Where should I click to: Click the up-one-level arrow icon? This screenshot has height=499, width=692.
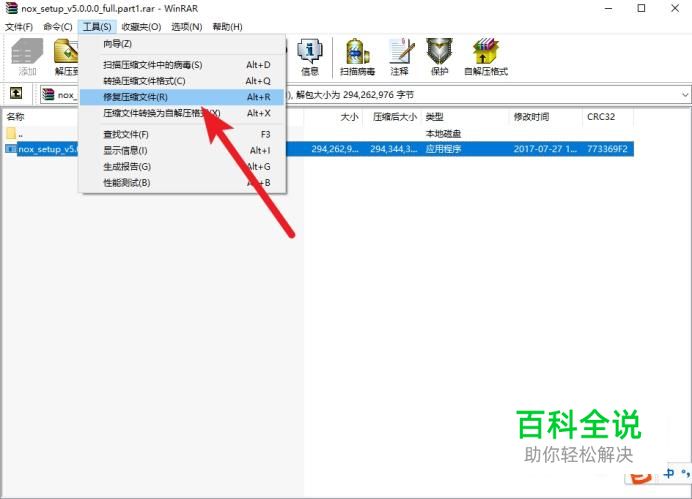[16, 93]
